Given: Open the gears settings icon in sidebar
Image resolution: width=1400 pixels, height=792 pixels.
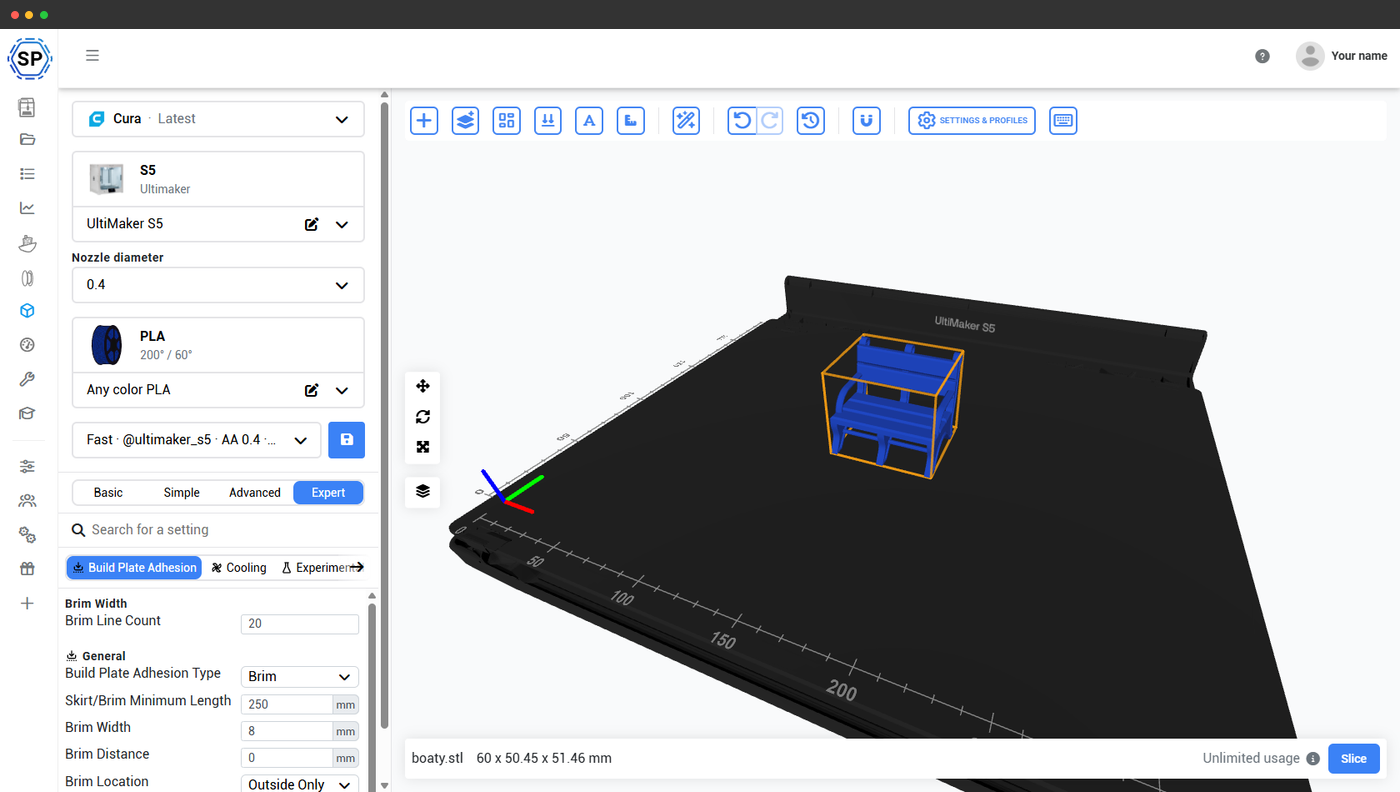Looking at the screenshot, I should [27, 535].
